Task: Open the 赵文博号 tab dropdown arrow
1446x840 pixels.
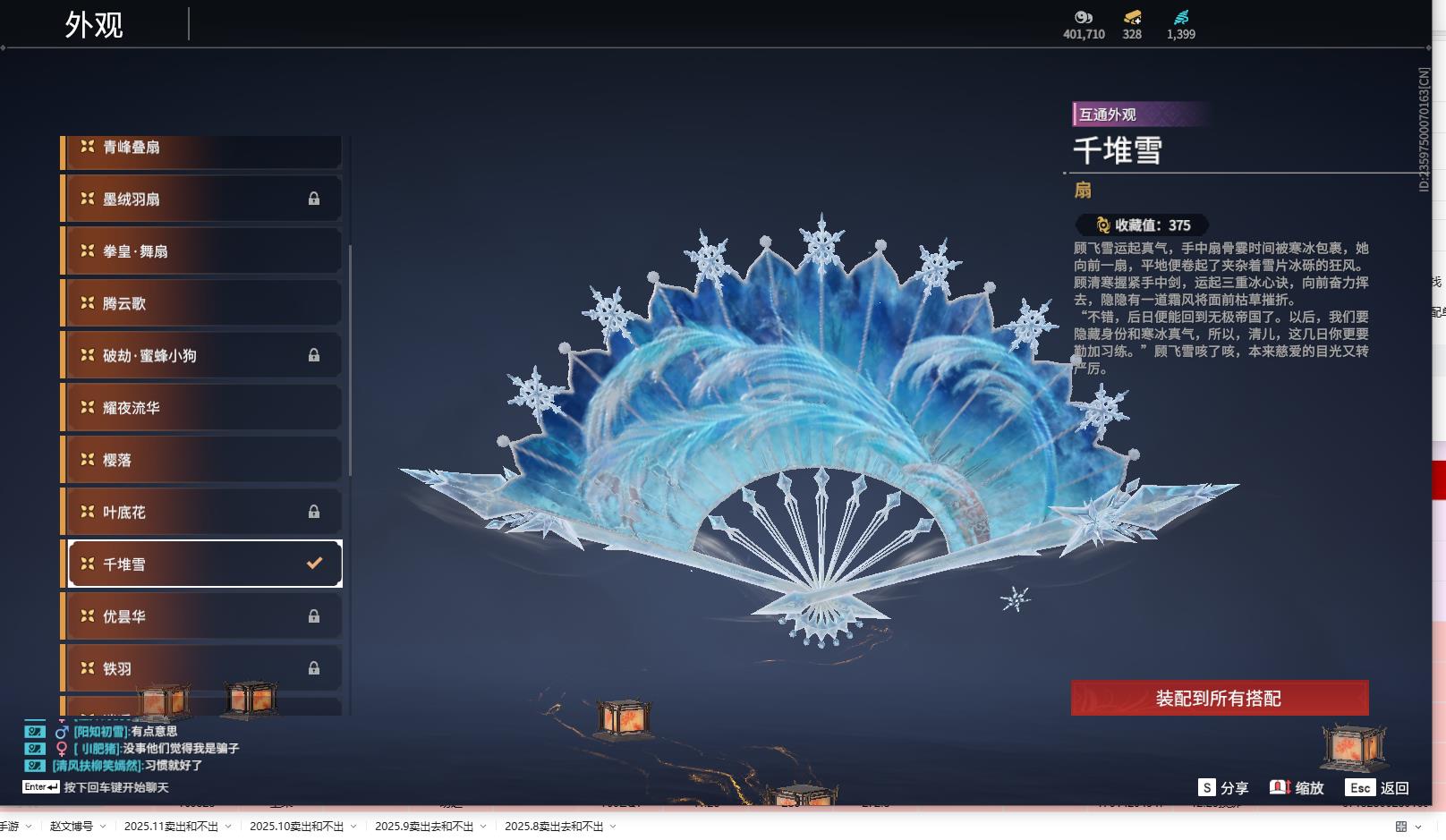Action: [x=103, y=827]
